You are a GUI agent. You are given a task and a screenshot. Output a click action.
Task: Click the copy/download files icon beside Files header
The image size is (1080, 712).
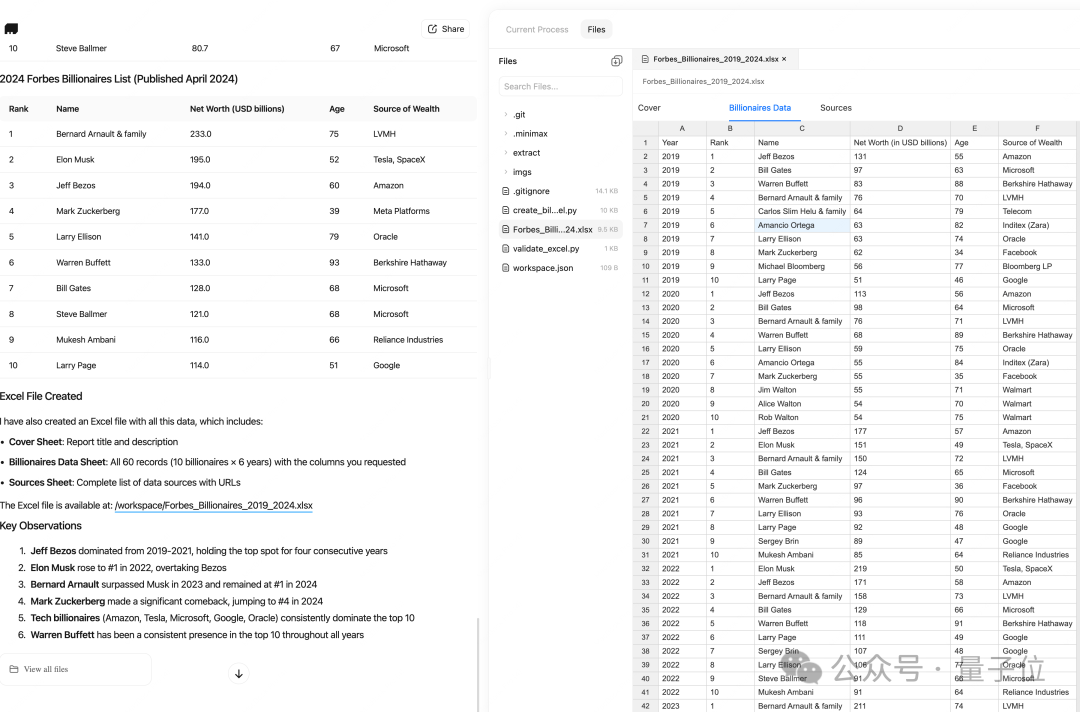pyautogui.click(x=616, y=61)
